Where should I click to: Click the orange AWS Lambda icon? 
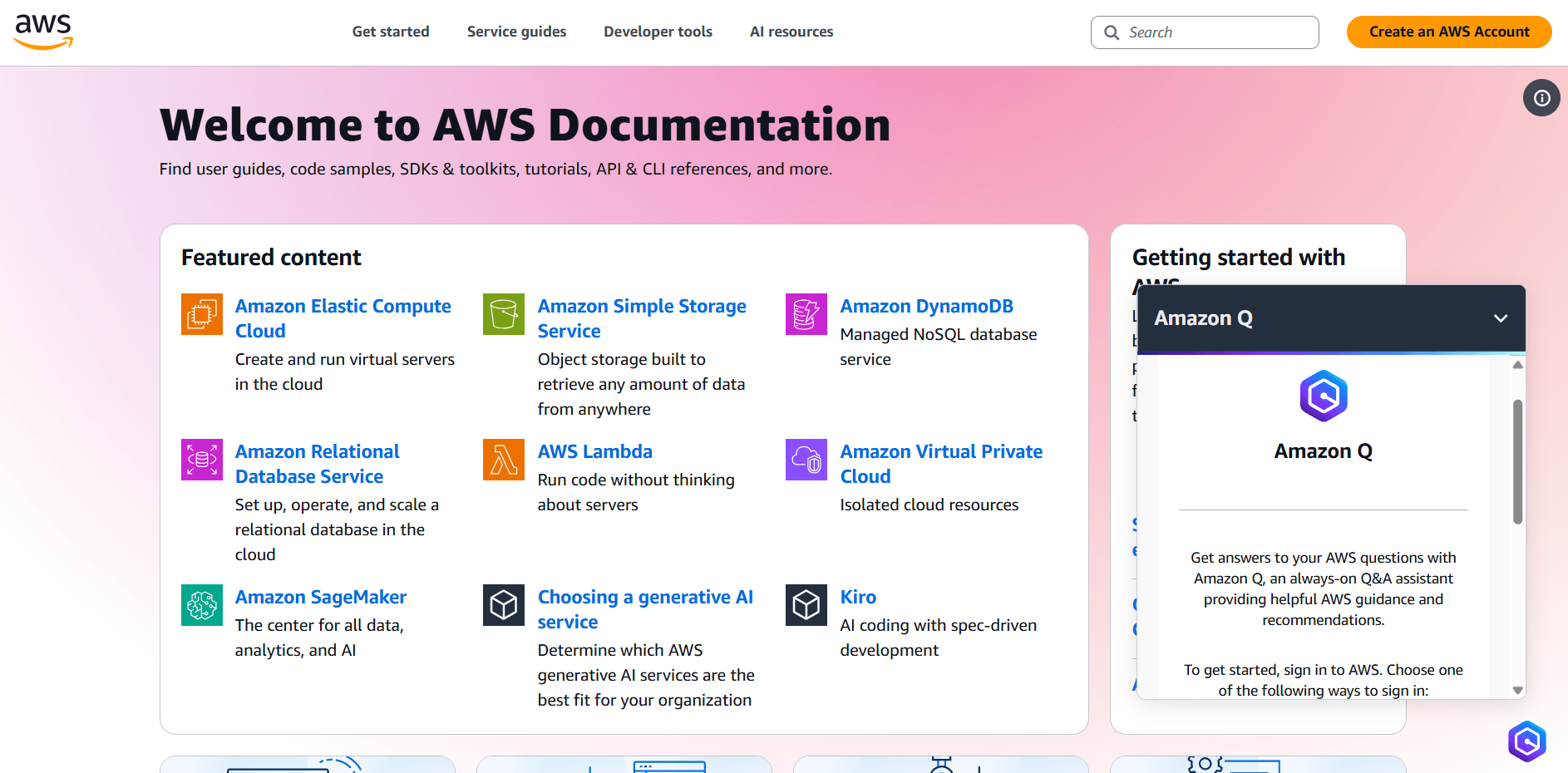click(x=504, y=460)
